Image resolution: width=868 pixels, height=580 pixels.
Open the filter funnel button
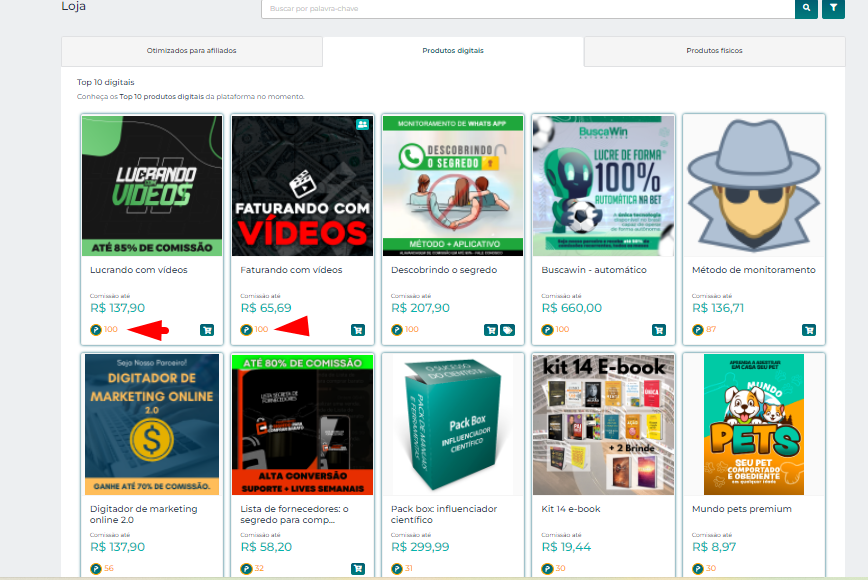833,8
